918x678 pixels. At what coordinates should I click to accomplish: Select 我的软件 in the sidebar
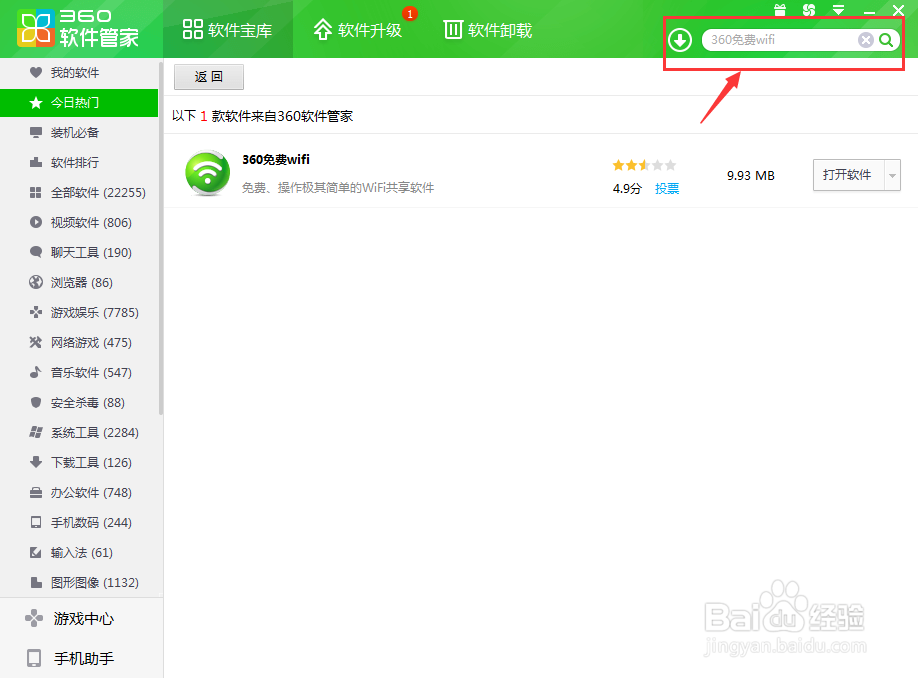pyautogui.click(x=79, y=73)
